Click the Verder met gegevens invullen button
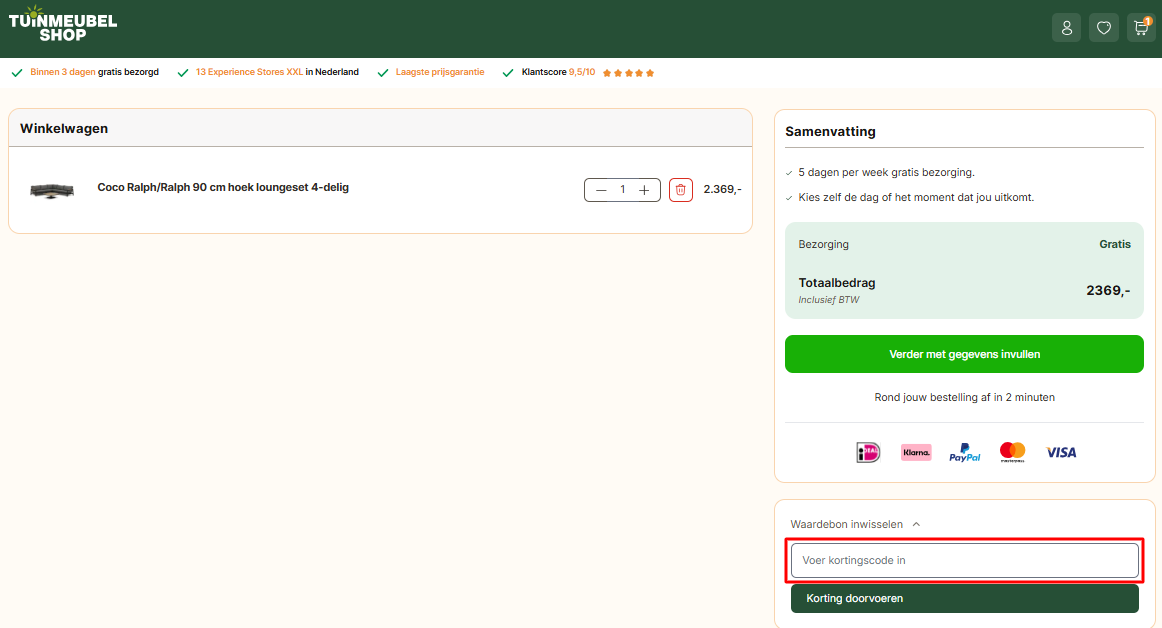1162x628 pixels. point(964,354)
